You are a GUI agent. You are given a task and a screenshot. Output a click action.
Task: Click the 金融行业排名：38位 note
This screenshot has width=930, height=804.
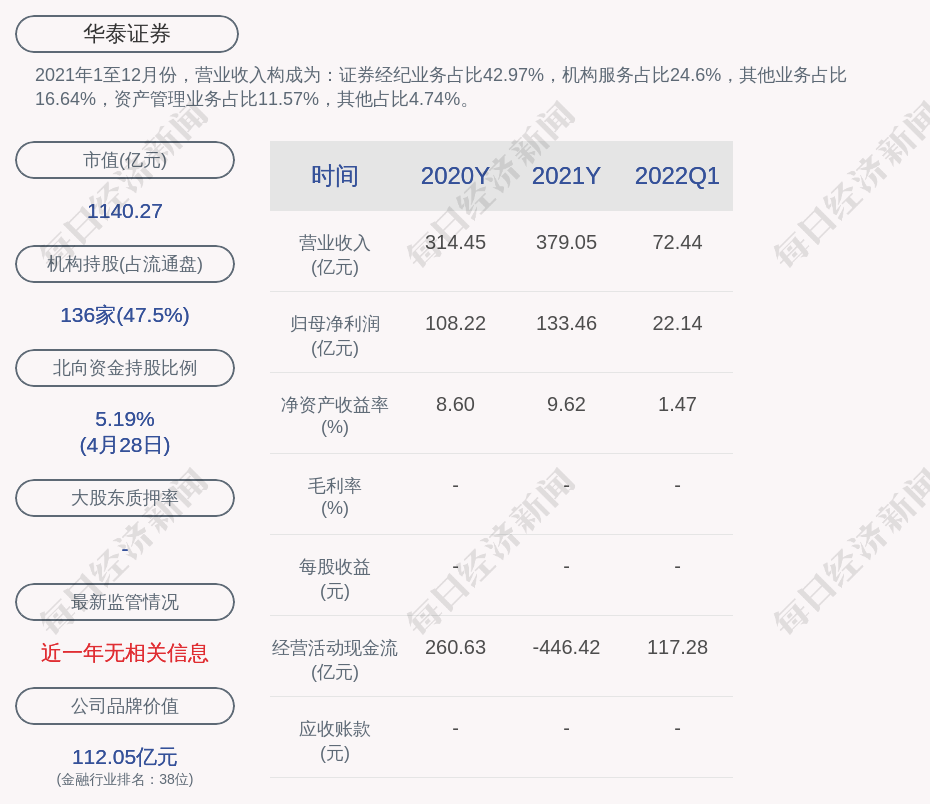tap(125, 779)
